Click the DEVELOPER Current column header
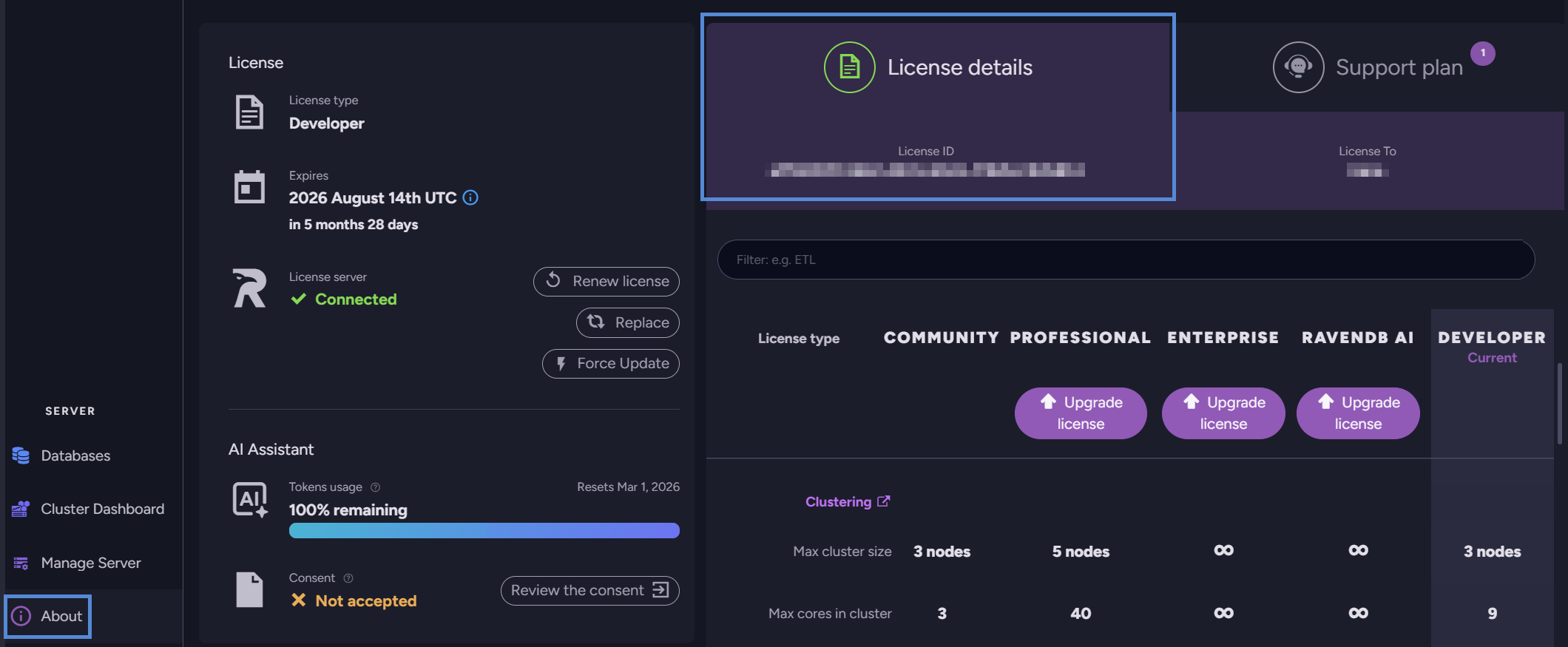The image size is (1568, 647). (1492, 346)
